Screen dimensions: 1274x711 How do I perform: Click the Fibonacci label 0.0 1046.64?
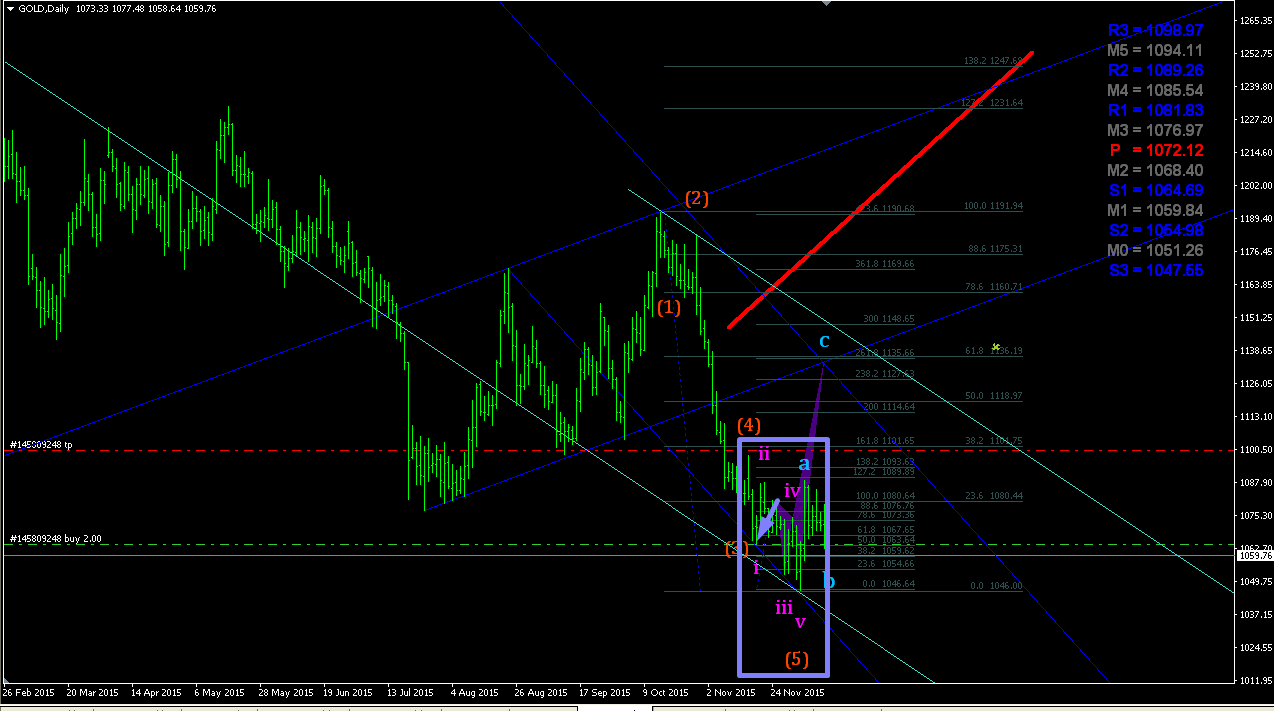point(888,583)
